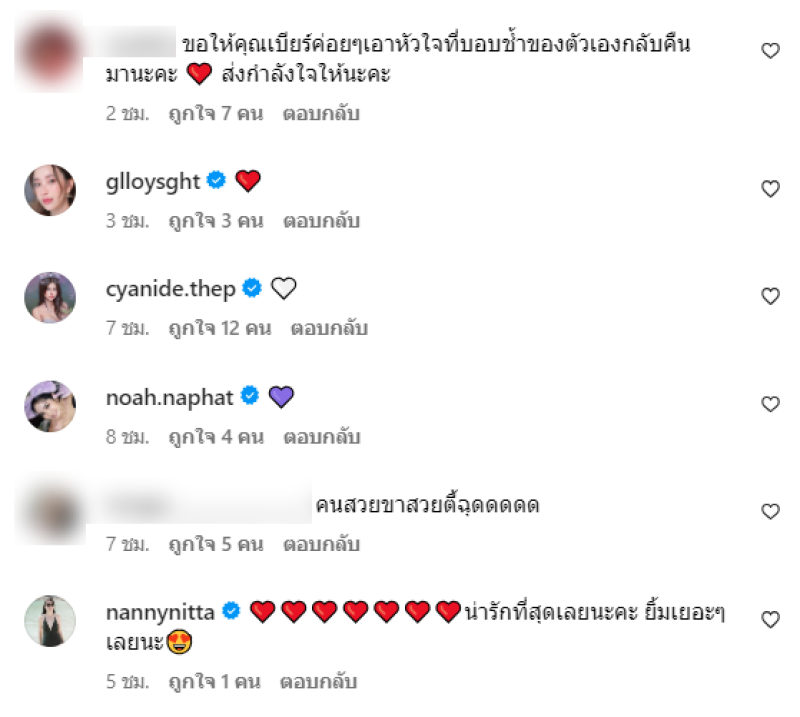Like the 'คนสวยขาสวย' comment

click(x=770, y=511)
